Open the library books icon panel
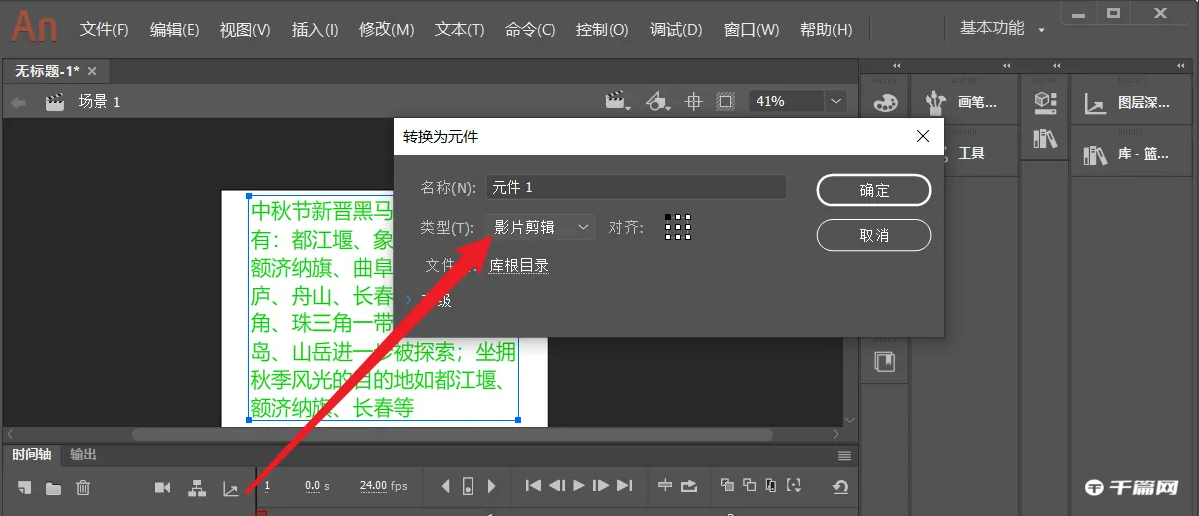The image size is (1199, 516). pyautogui.click(x=1045, y=138)
